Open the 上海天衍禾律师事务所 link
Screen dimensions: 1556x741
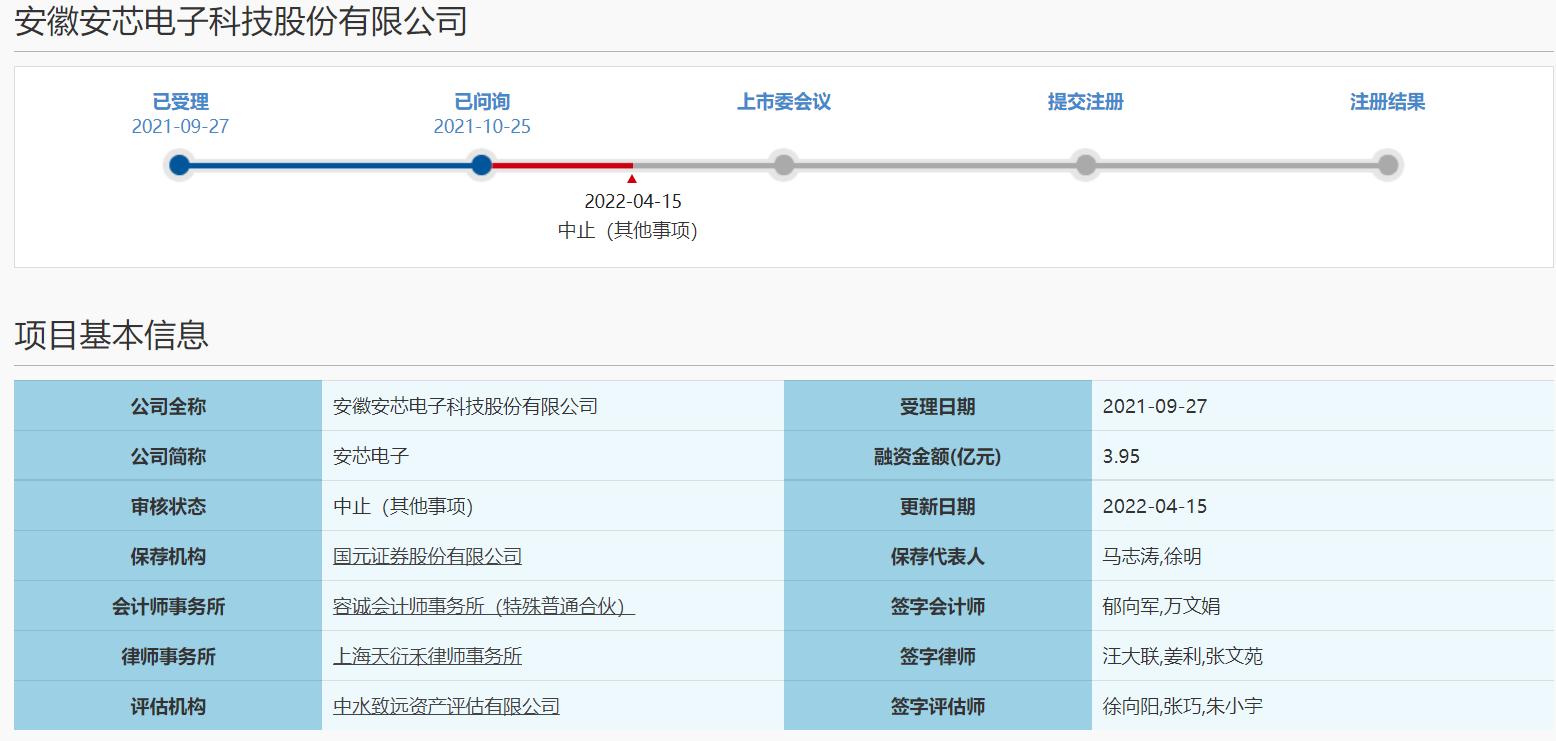pyautogui.click(x=427, y=657)
